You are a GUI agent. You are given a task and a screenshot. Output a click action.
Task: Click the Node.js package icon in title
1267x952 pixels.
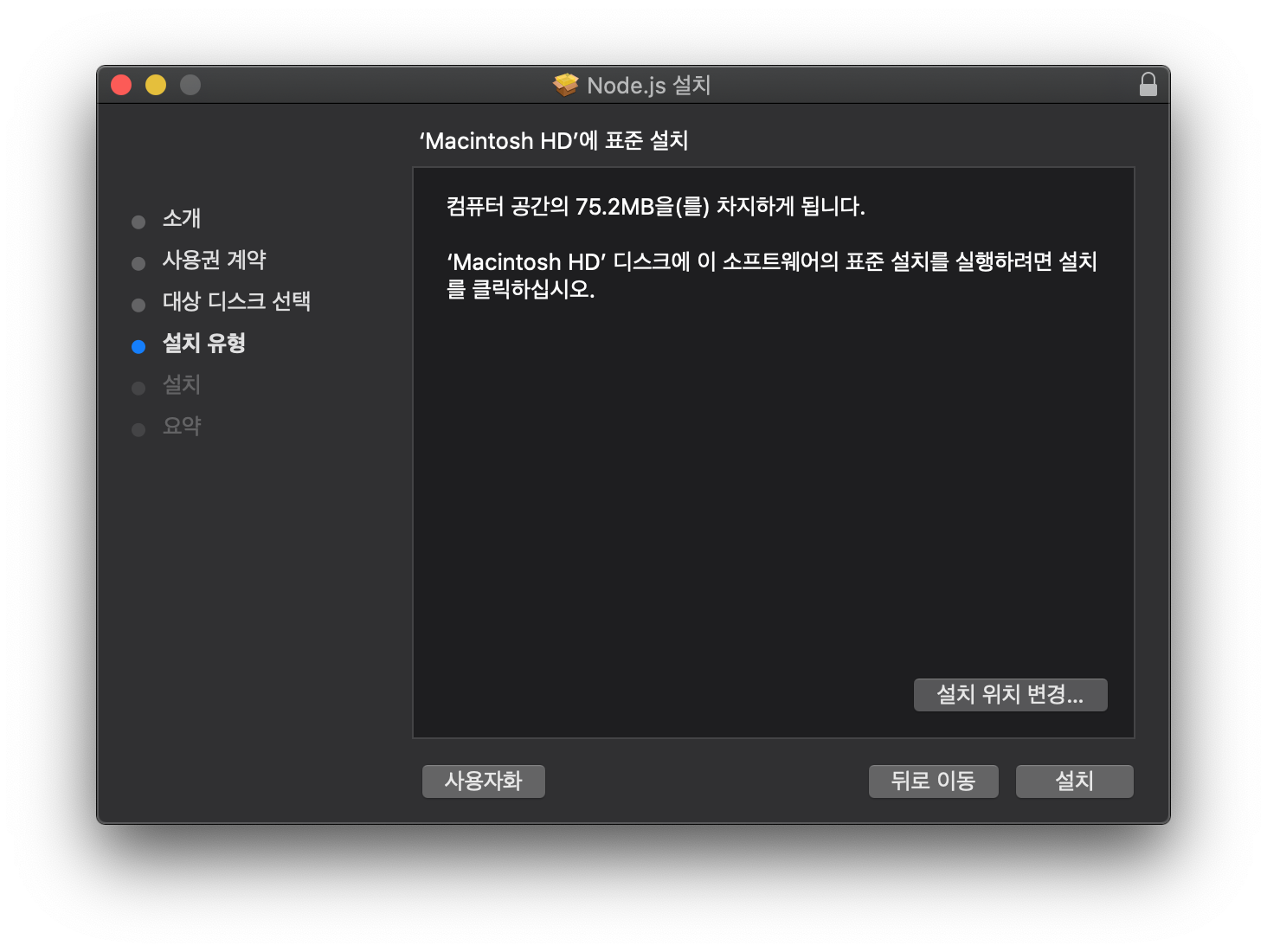point(566,85)
